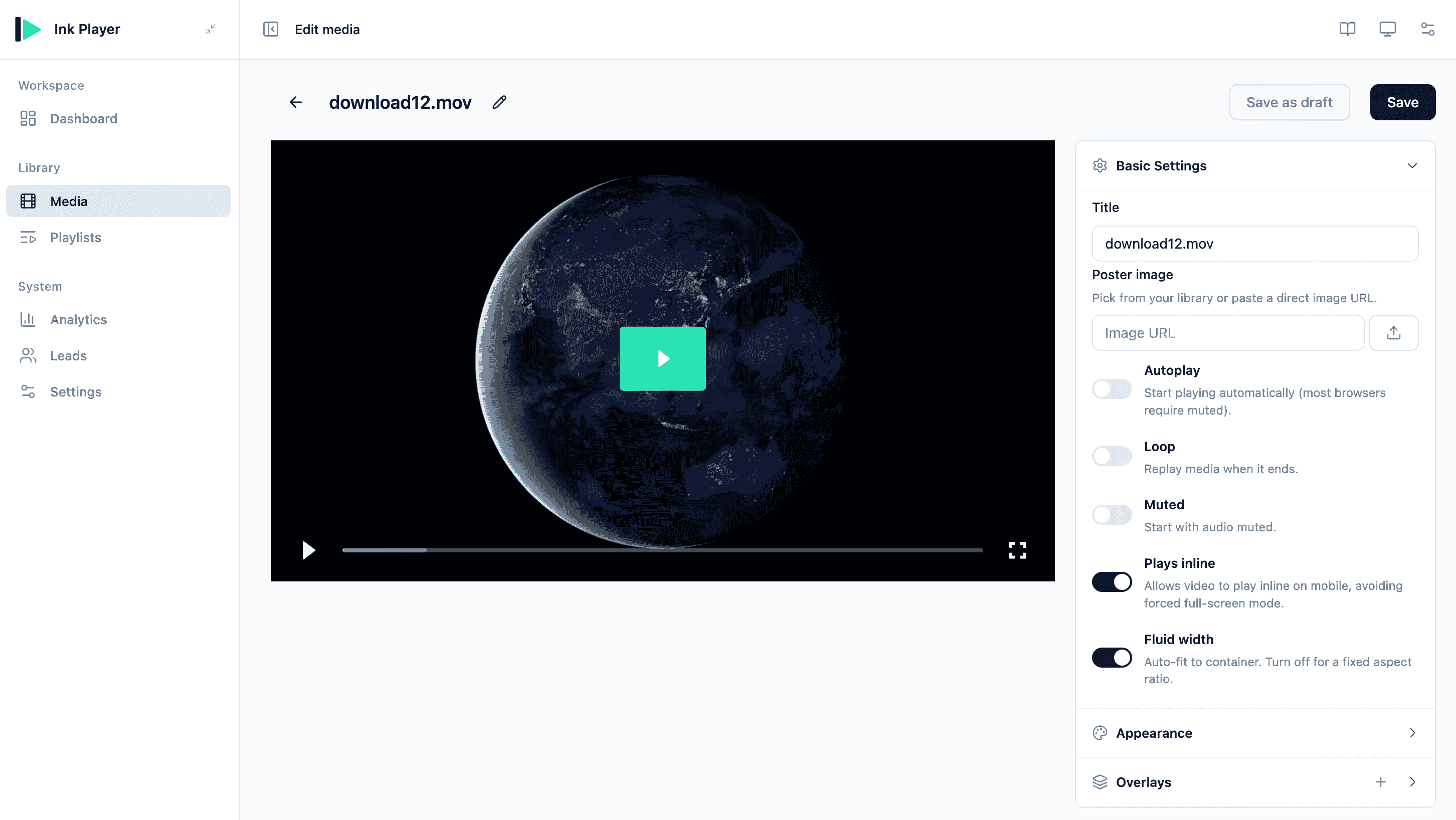The height and width of the screenshot is (820, 1456).
Task: Toggle the sidebar panel icon beside Edit media
Action: tap(271, 30)
